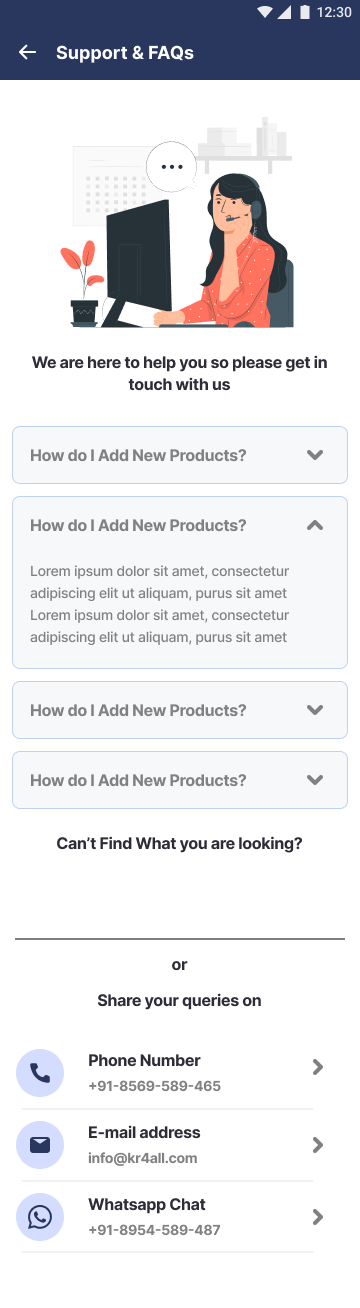
Task: Tap the battery icon in status bar
Action: point(302,12)
